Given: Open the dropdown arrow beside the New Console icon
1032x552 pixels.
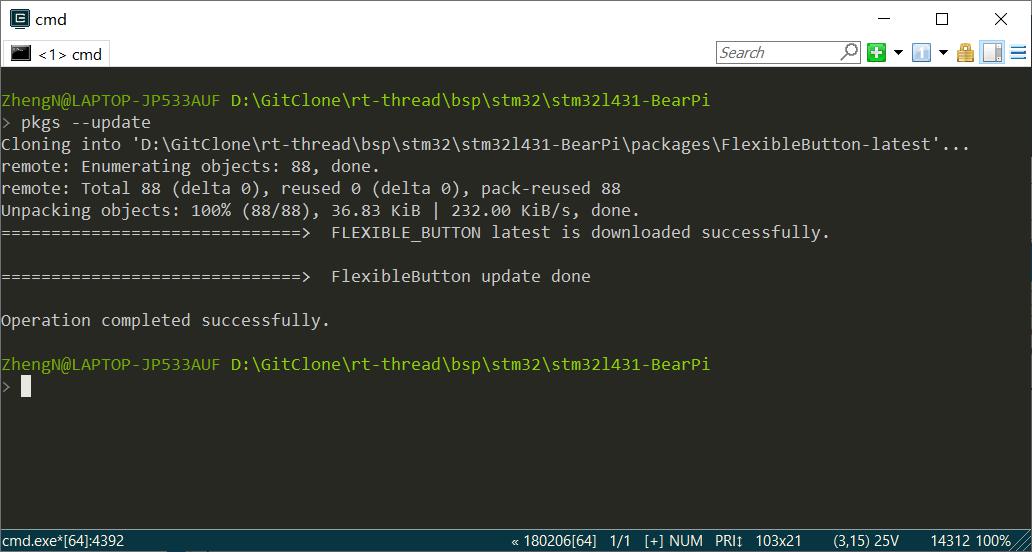Looking at the screenshot, I should pyautogui.click(x=898, y=53).
